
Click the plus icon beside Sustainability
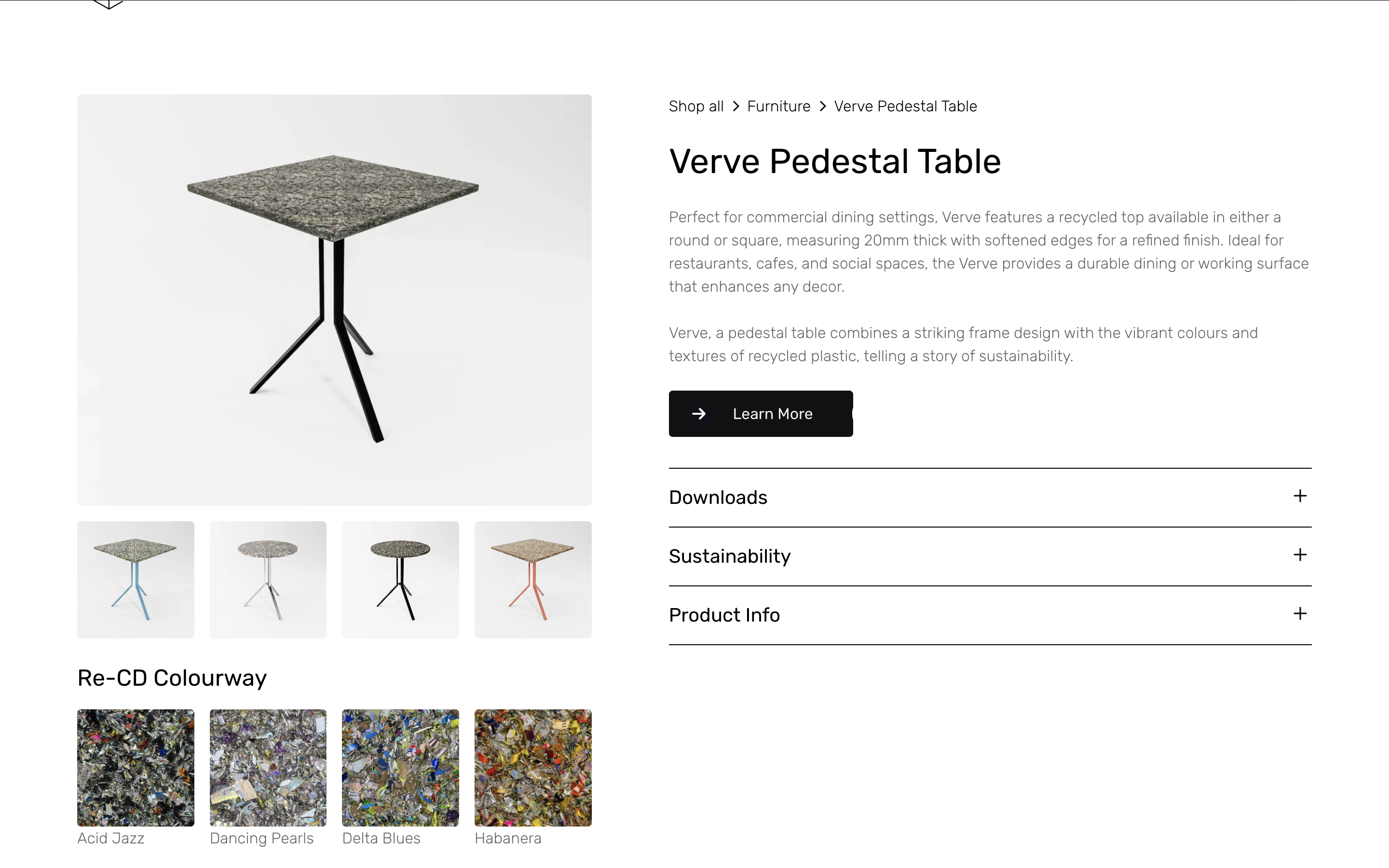[1300, 555]
